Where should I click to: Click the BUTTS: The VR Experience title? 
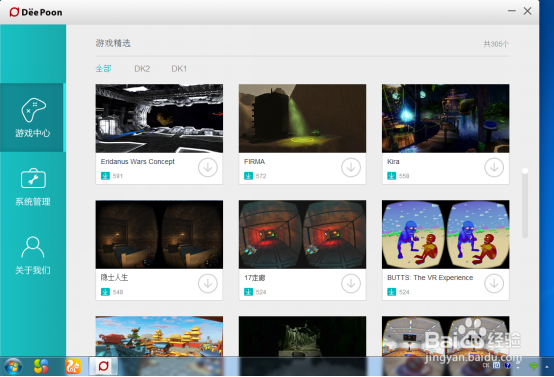pos(430,277)
